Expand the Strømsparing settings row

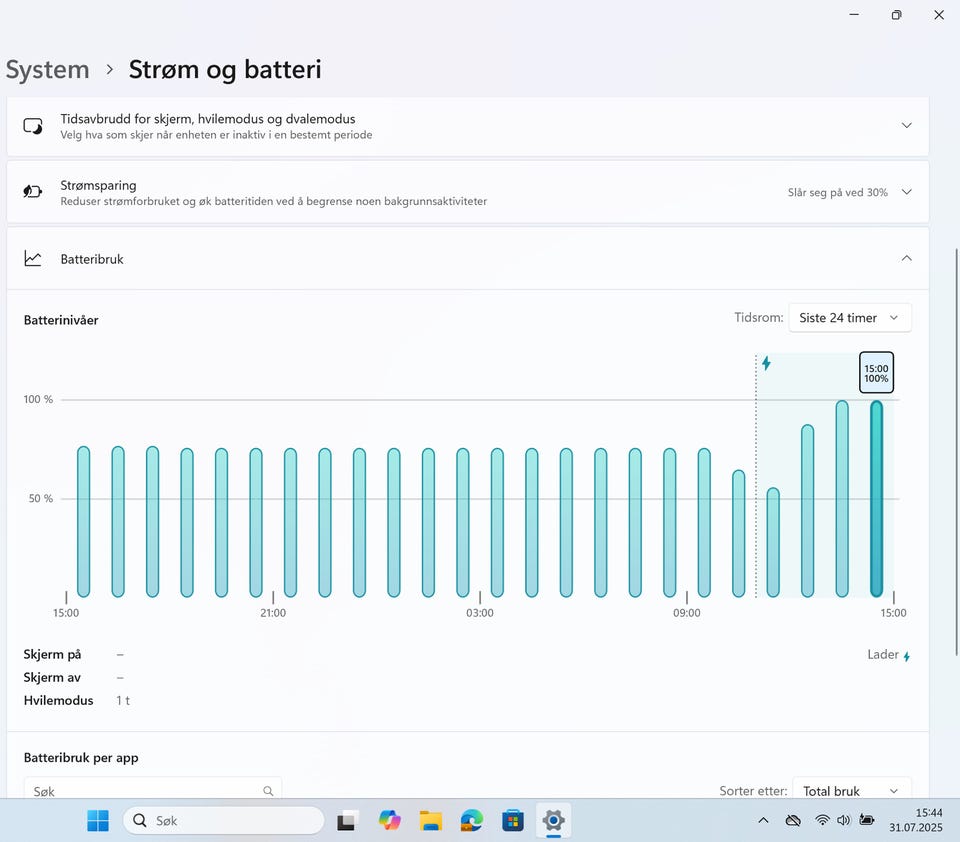(906, 192)
